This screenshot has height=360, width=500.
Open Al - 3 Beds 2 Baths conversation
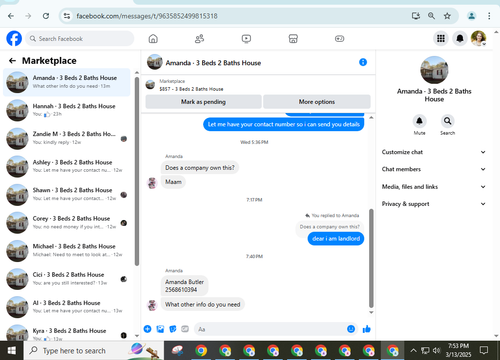67,307
